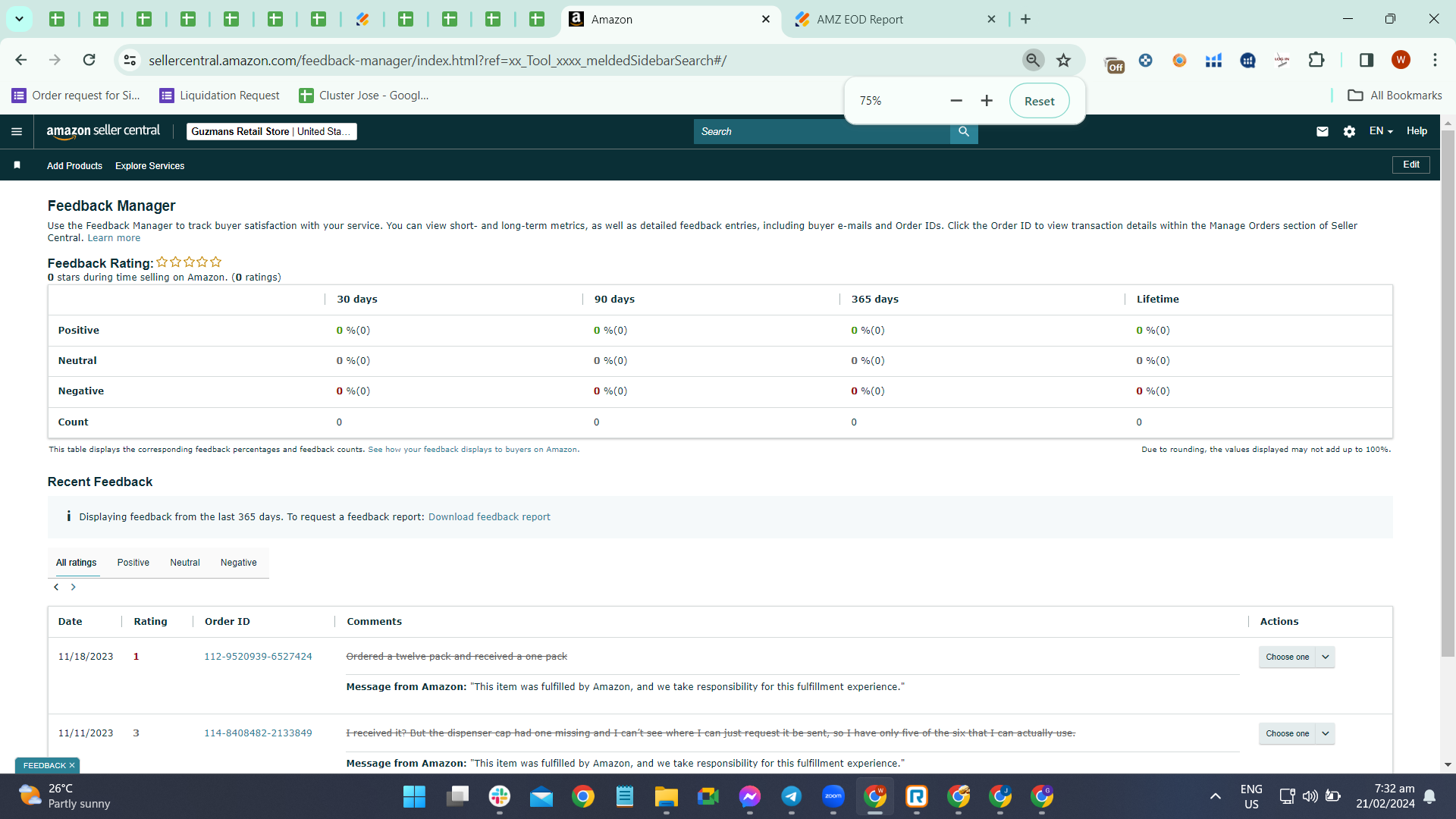Click the zoom magnifier icon in address bar
This screenshot has height=819, width=1456.
click(x=1033, y=60)
